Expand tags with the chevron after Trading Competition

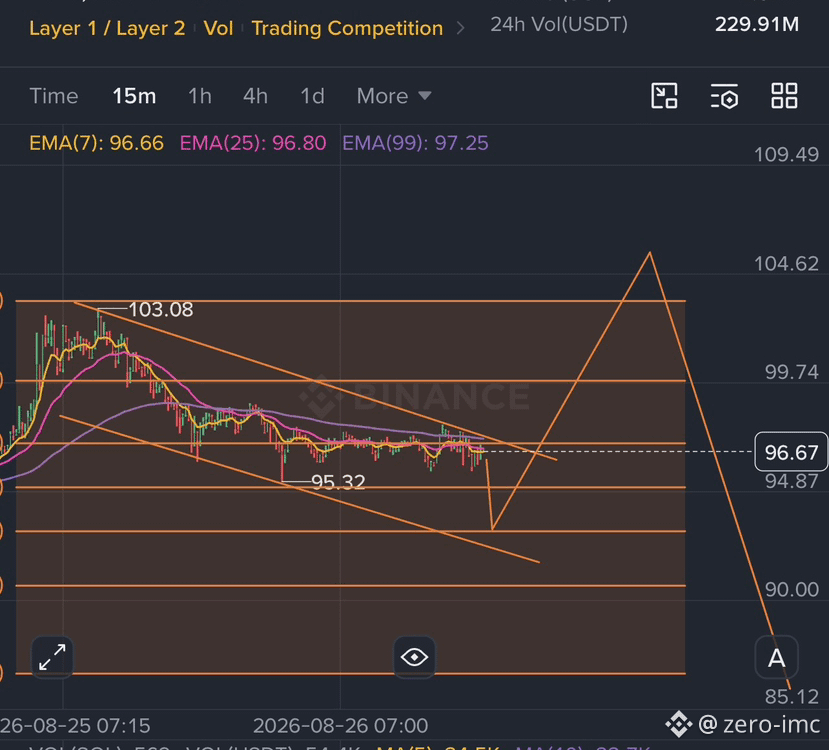(x=460, y=28)
